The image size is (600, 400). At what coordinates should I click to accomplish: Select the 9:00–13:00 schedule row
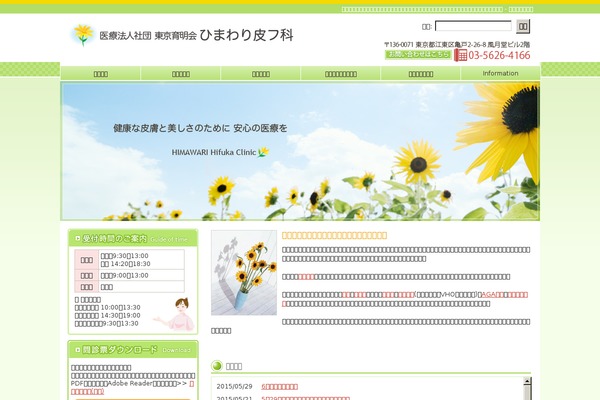(x=130, y=276)
